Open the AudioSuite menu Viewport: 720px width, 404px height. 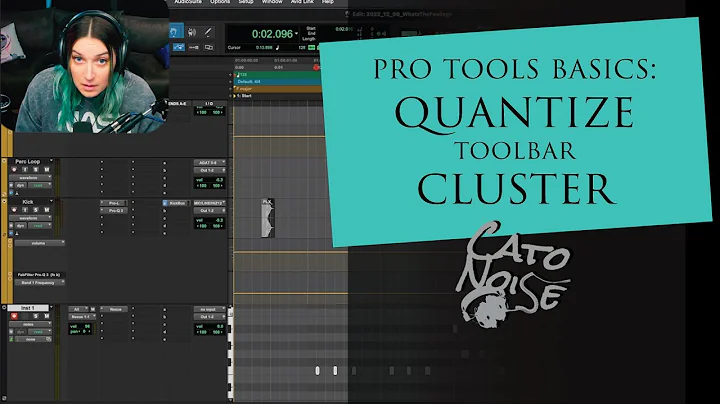pos(188,2)
